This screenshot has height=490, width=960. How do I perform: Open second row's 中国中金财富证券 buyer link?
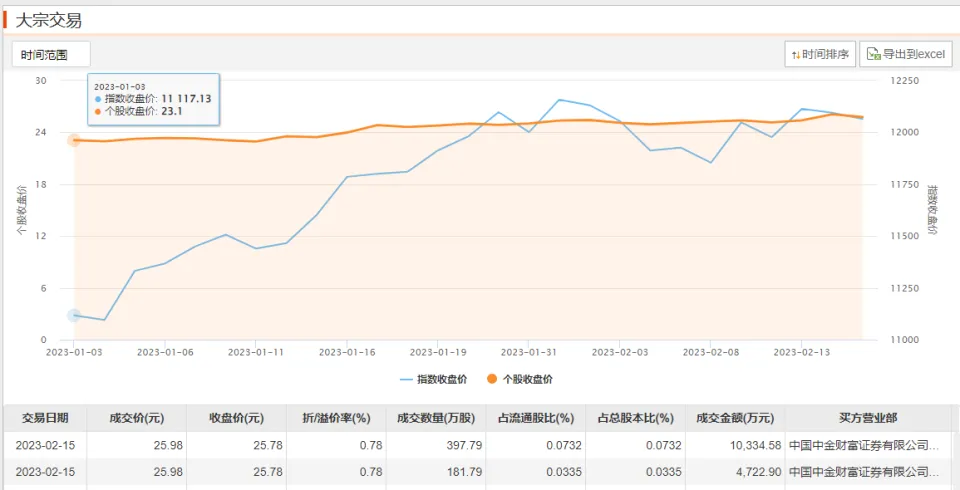[x=864, y=472]
